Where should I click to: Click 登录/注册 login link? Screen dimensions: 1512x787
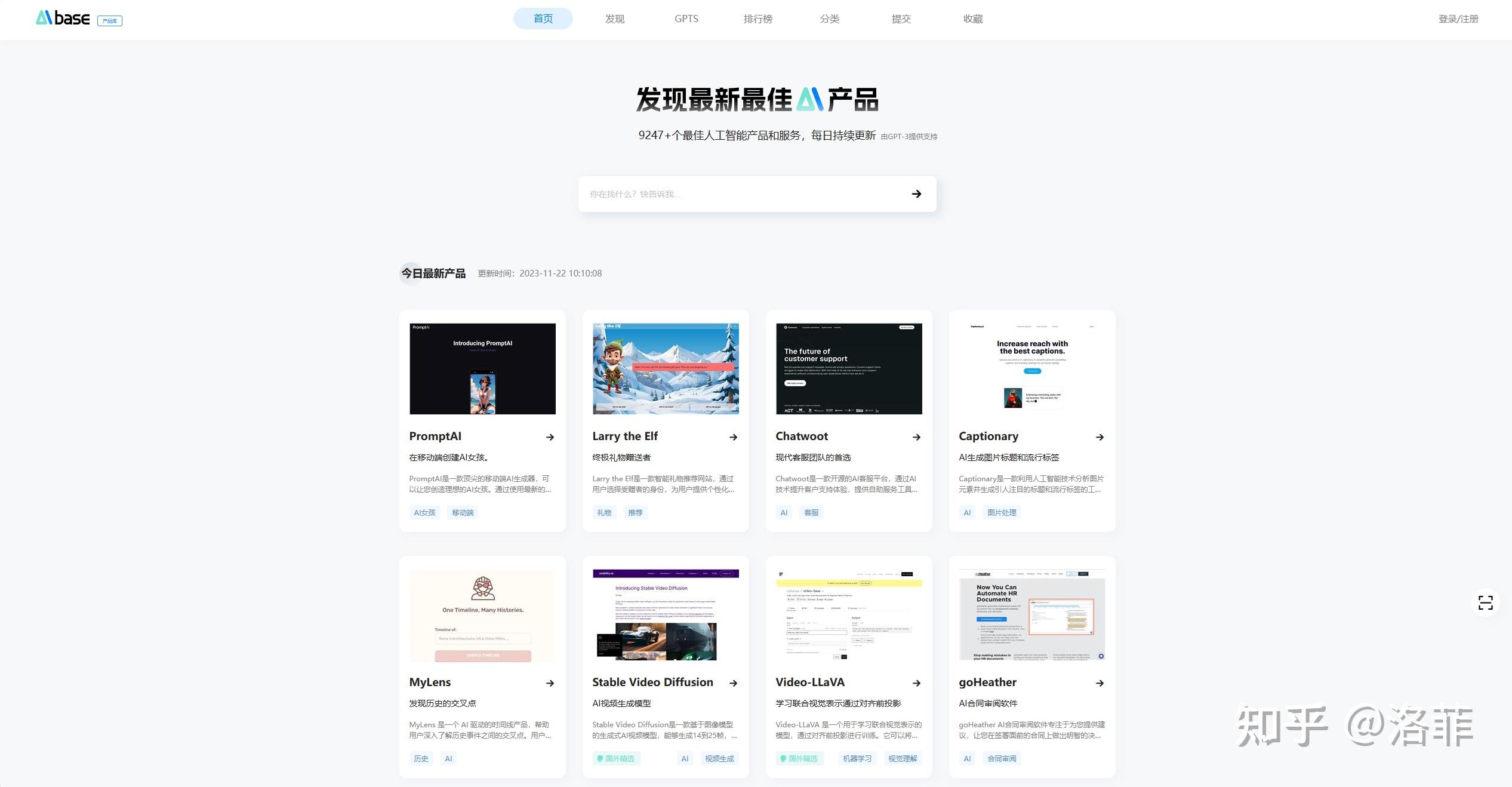click(1458, 19)
